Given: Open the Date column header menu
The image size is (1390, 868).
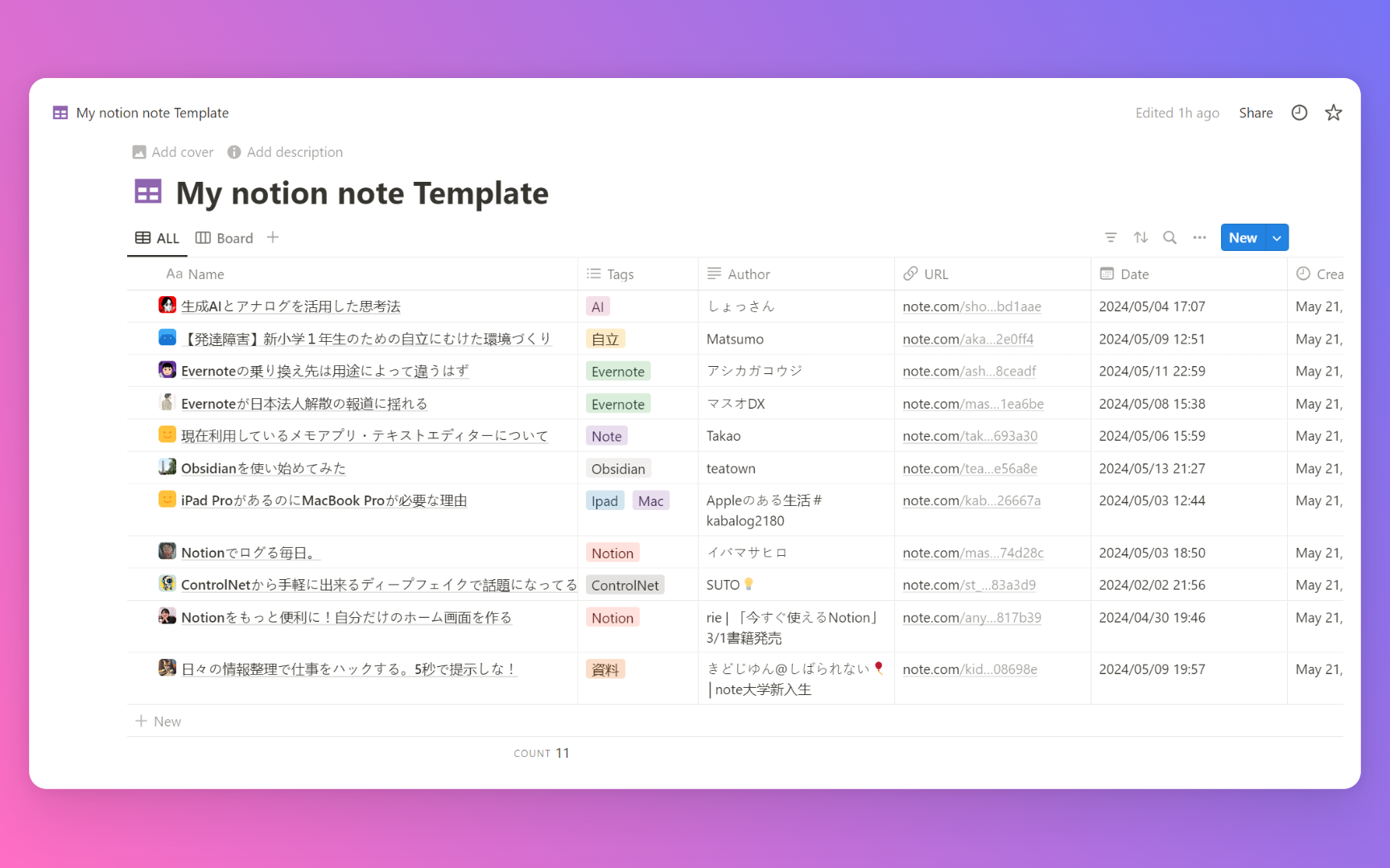Looking at the screenshot, I should pyautogui.click(x=1189, y=274).
